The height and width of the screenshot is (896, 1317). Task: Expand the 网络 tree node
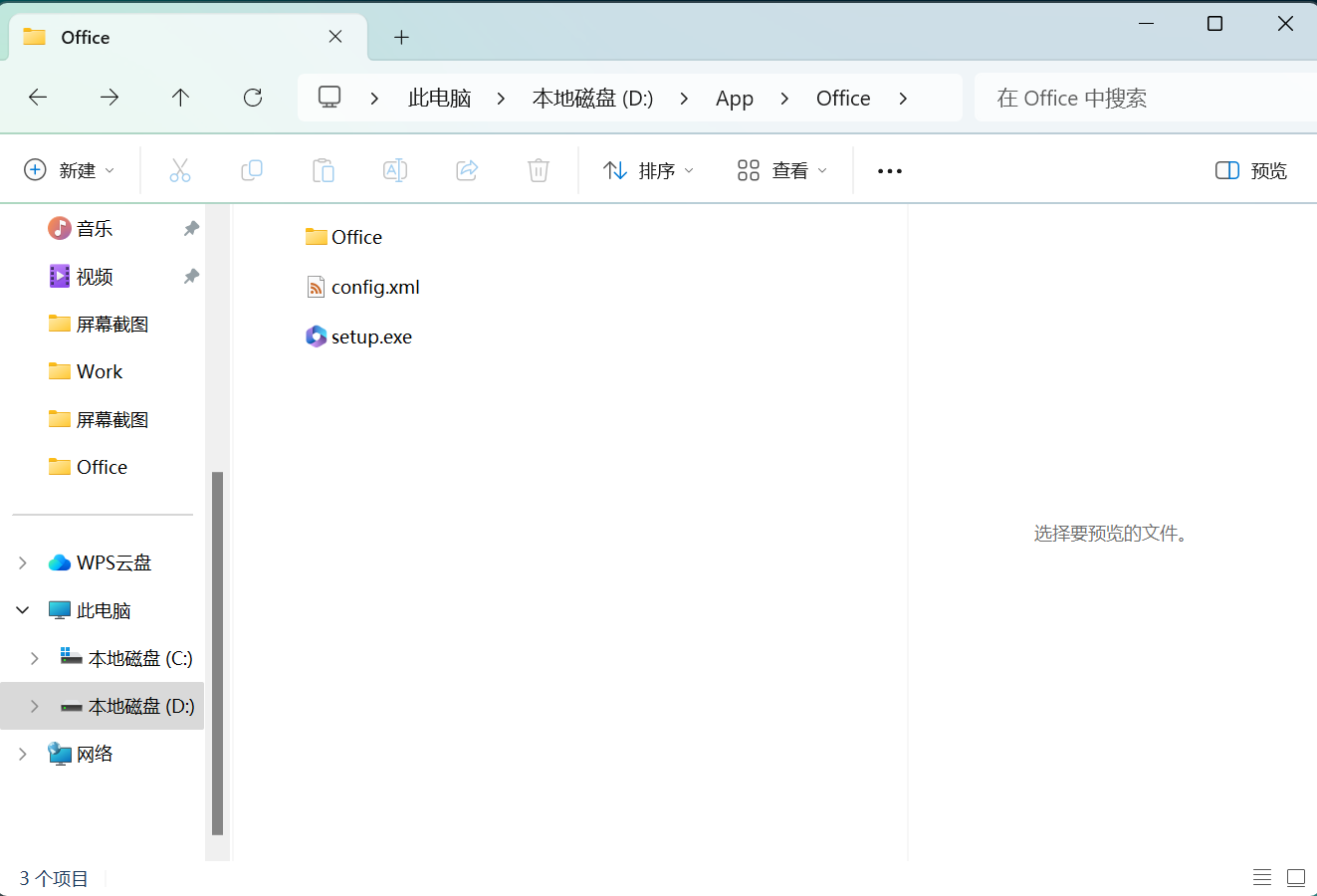pos(23,754)
